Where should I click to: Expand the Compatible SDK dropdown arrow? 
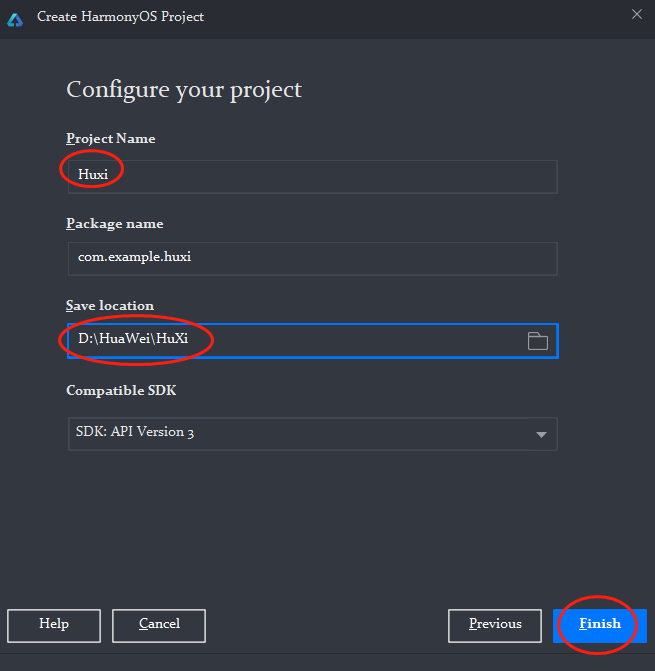541,434
